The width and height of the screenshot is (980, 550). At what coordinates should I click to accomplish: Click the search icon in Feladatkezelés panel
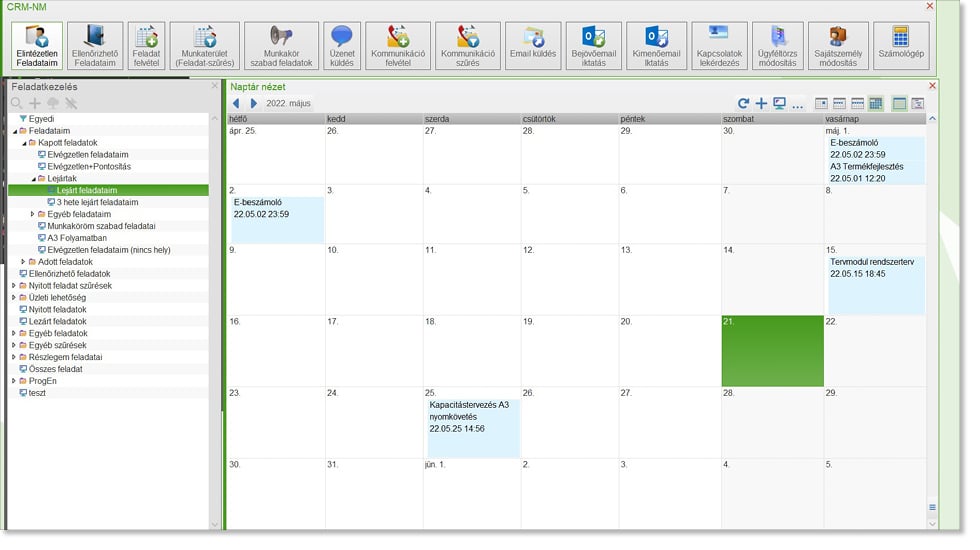click(x=17, y=103)
